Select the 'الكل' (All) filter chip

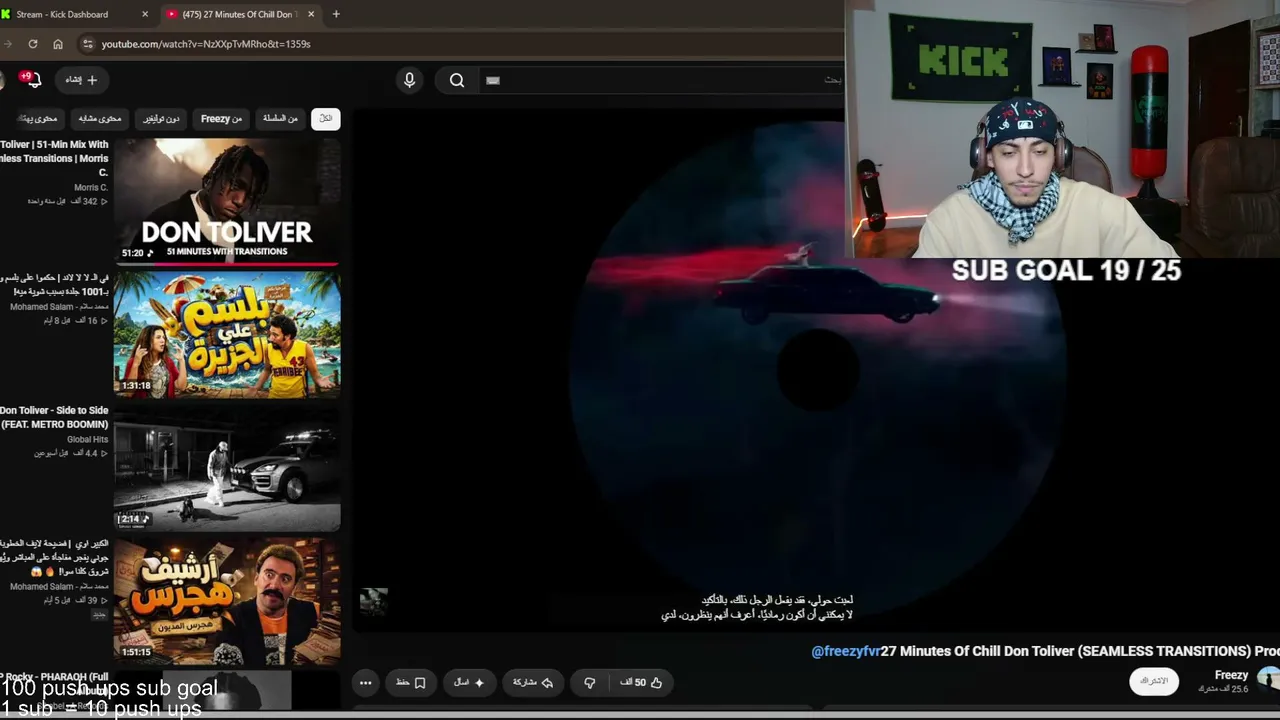326,119
